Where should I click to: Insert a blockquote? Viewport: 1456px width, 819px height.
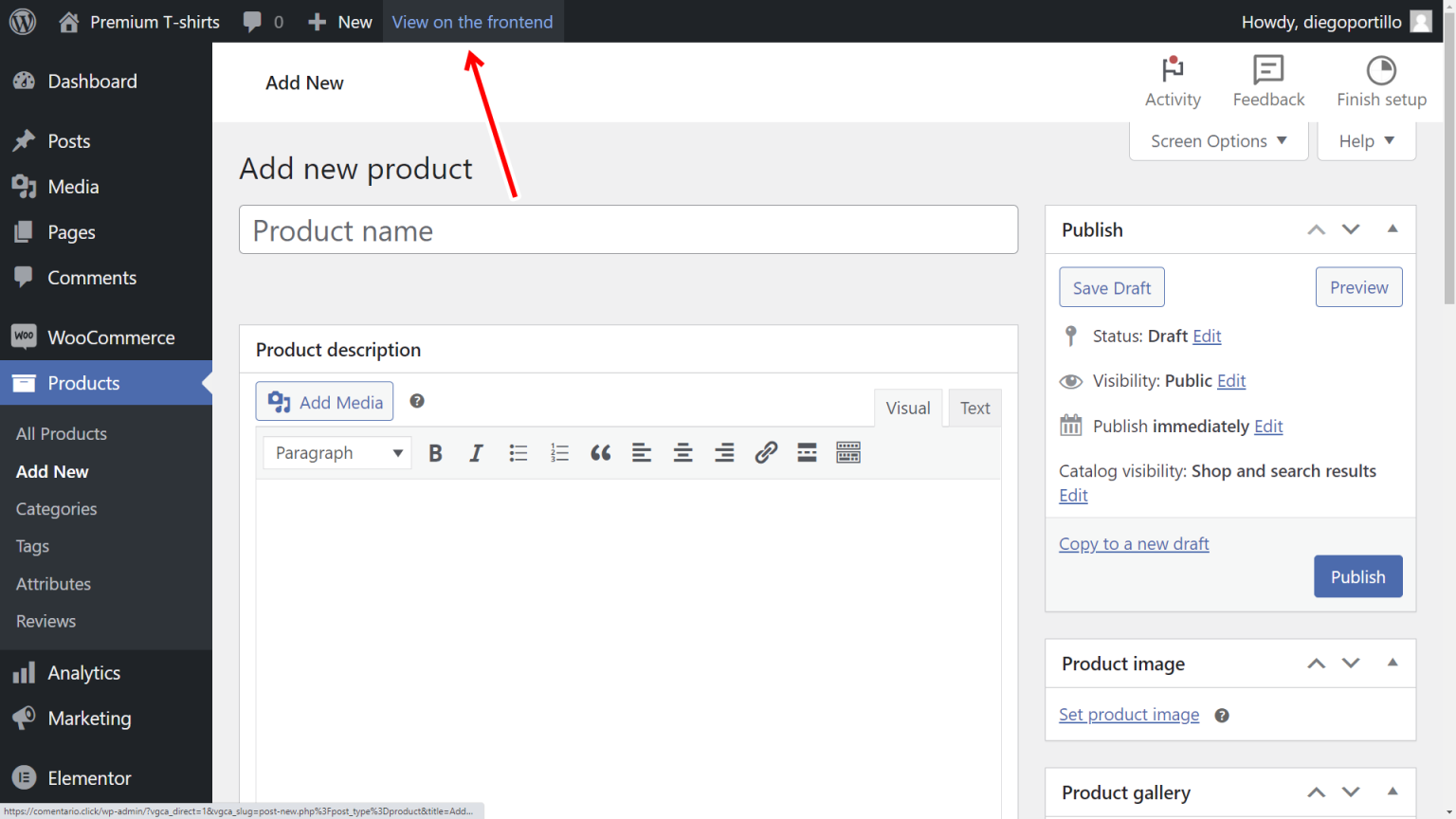pyautogui.click(x=600, y=452)
